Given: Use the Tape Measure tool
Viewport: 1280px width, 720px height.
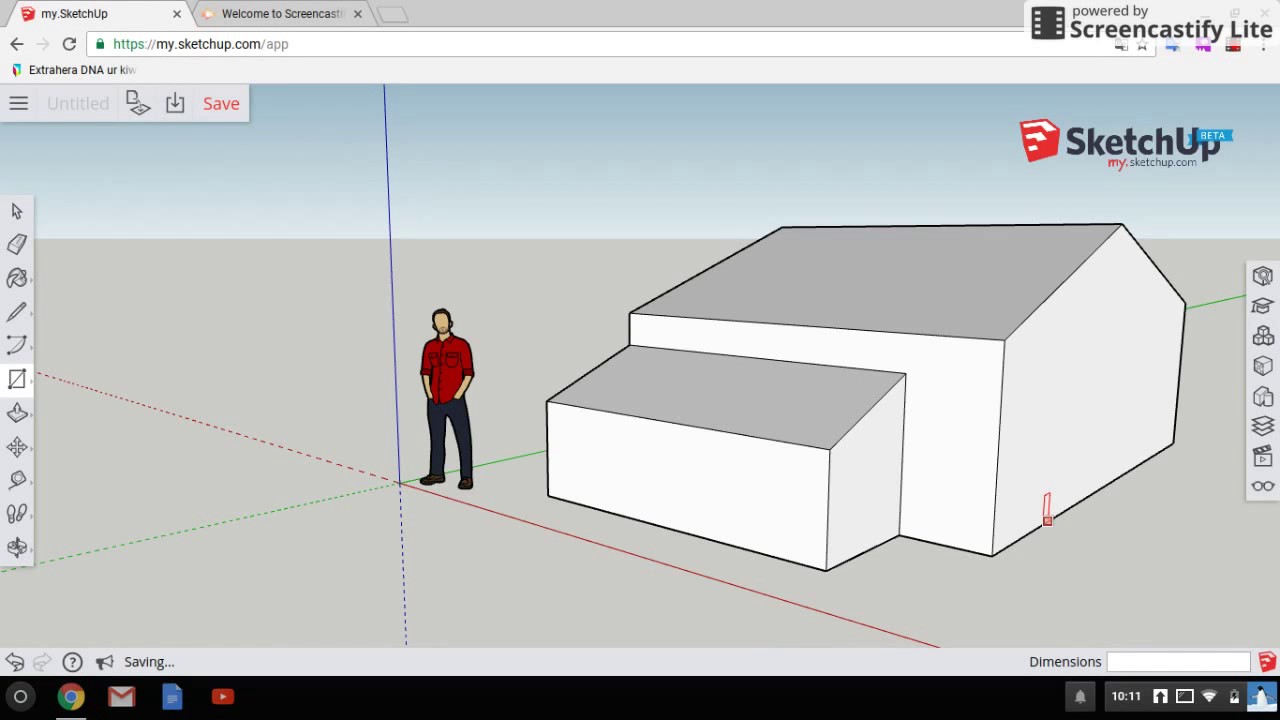Looking at the screenshot, I should point(17,480).
